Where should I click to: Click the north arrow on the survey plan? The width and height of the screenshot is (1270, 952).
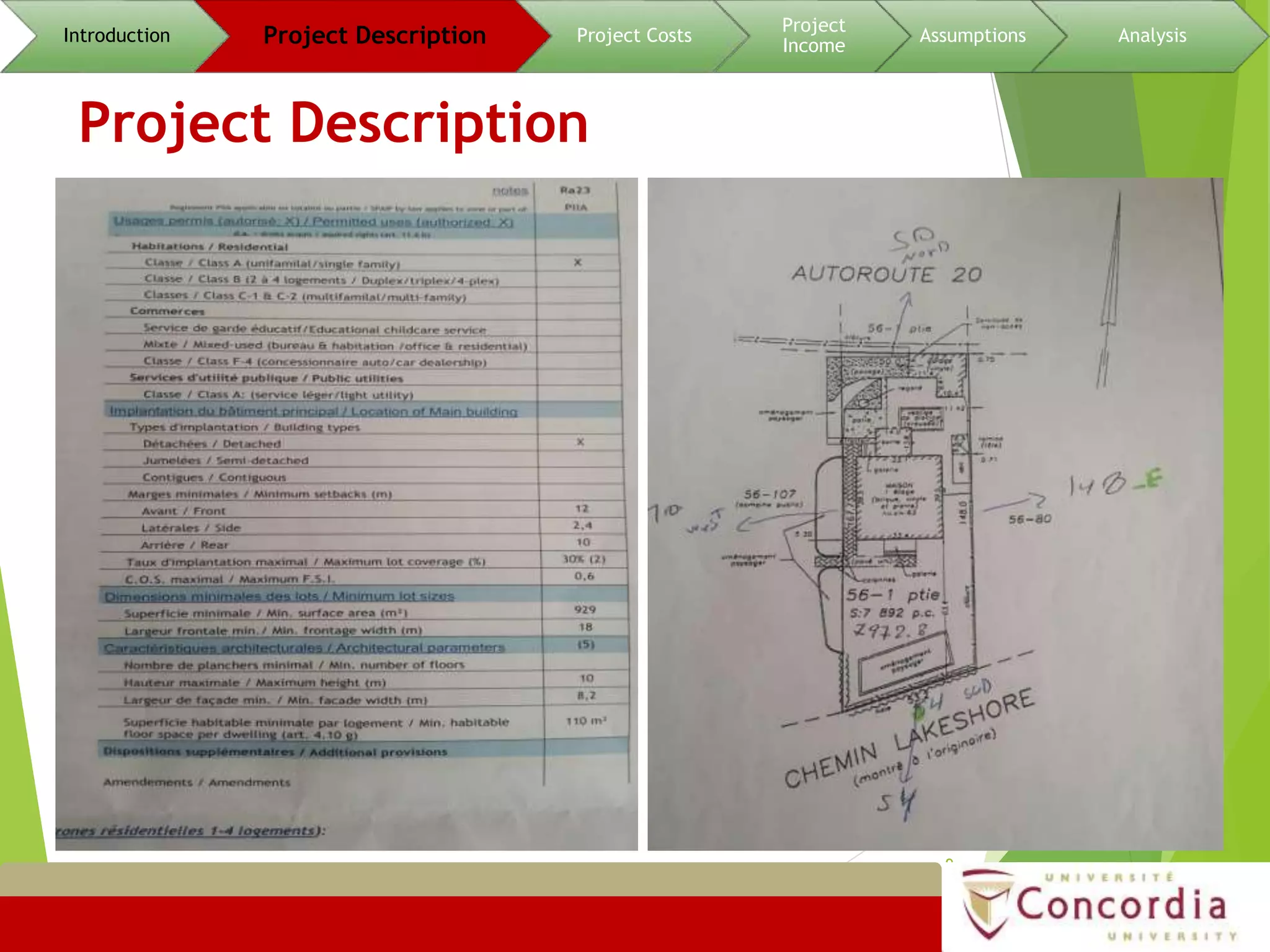click(1111, 289)
